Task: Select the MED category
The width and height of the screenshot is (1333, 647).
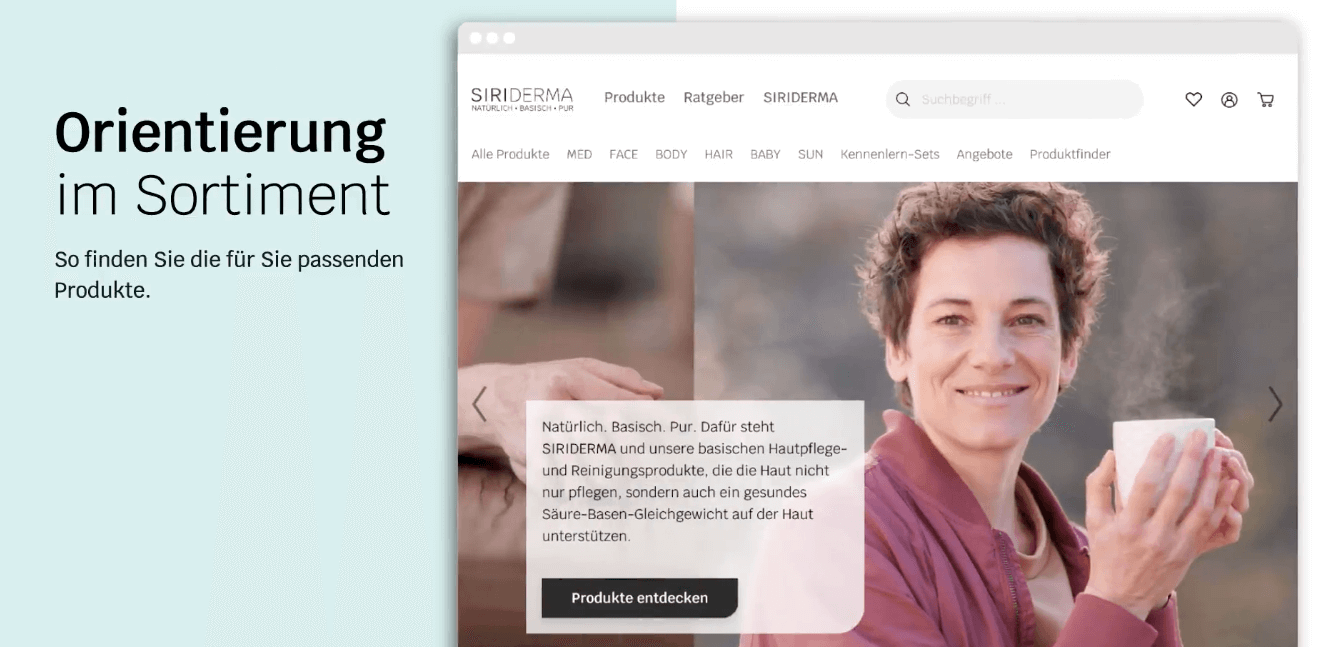Action: pyautogui.click(x=579, y=154)
